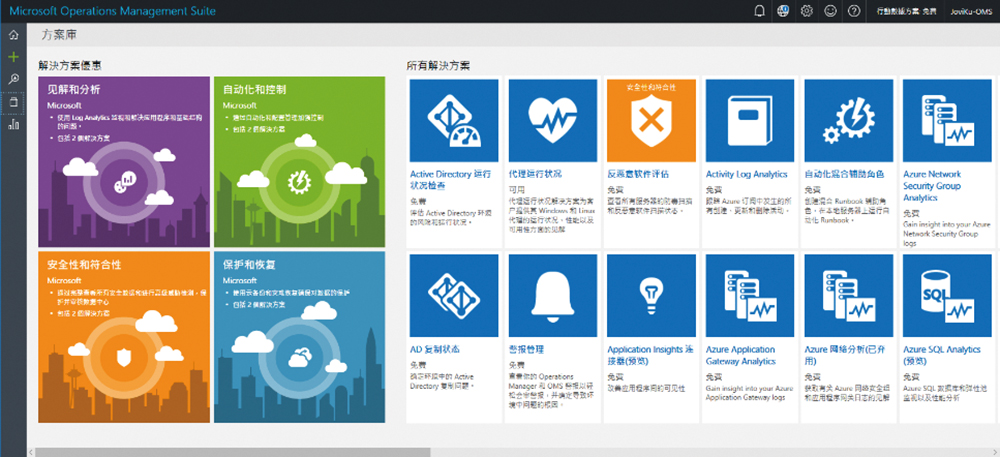Open Log Search magnifier icon
1000x457 pixels.
(13, 79)
